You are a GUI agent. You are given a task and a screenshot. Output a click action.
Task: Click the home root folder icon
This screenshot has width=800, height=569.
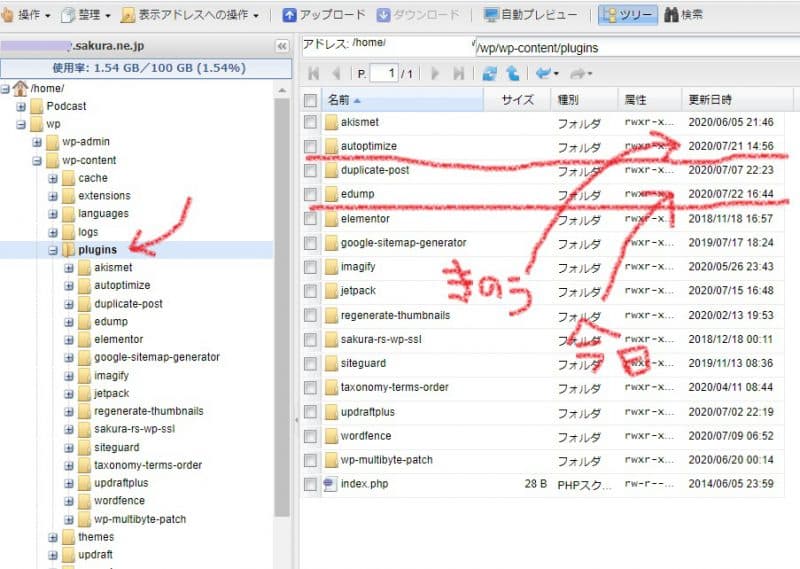(x=20, y=88)
